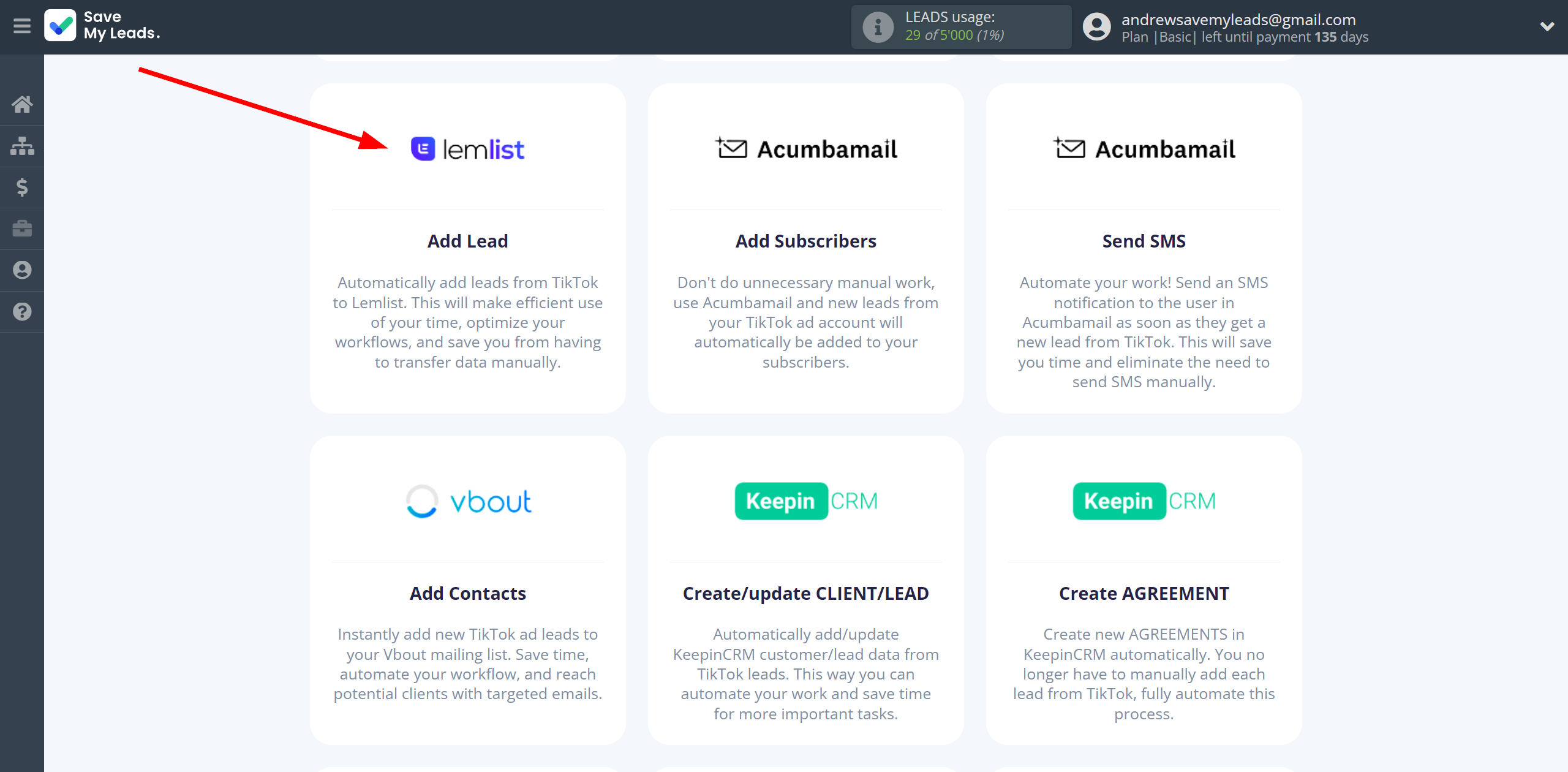Viewport: 1568px width, 772px height.
Task: Click lemlist description about adding leads
Action: coord(468,322)
